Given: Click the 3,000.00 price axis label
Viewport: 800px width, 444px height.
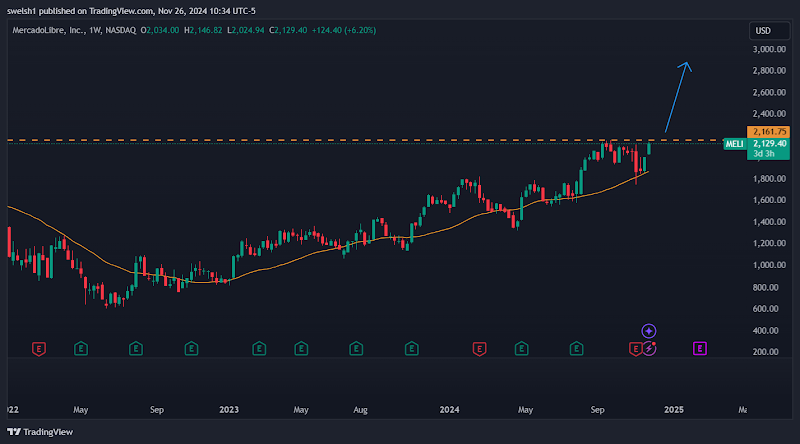Looking at the screenshot, I should (769, 49).
